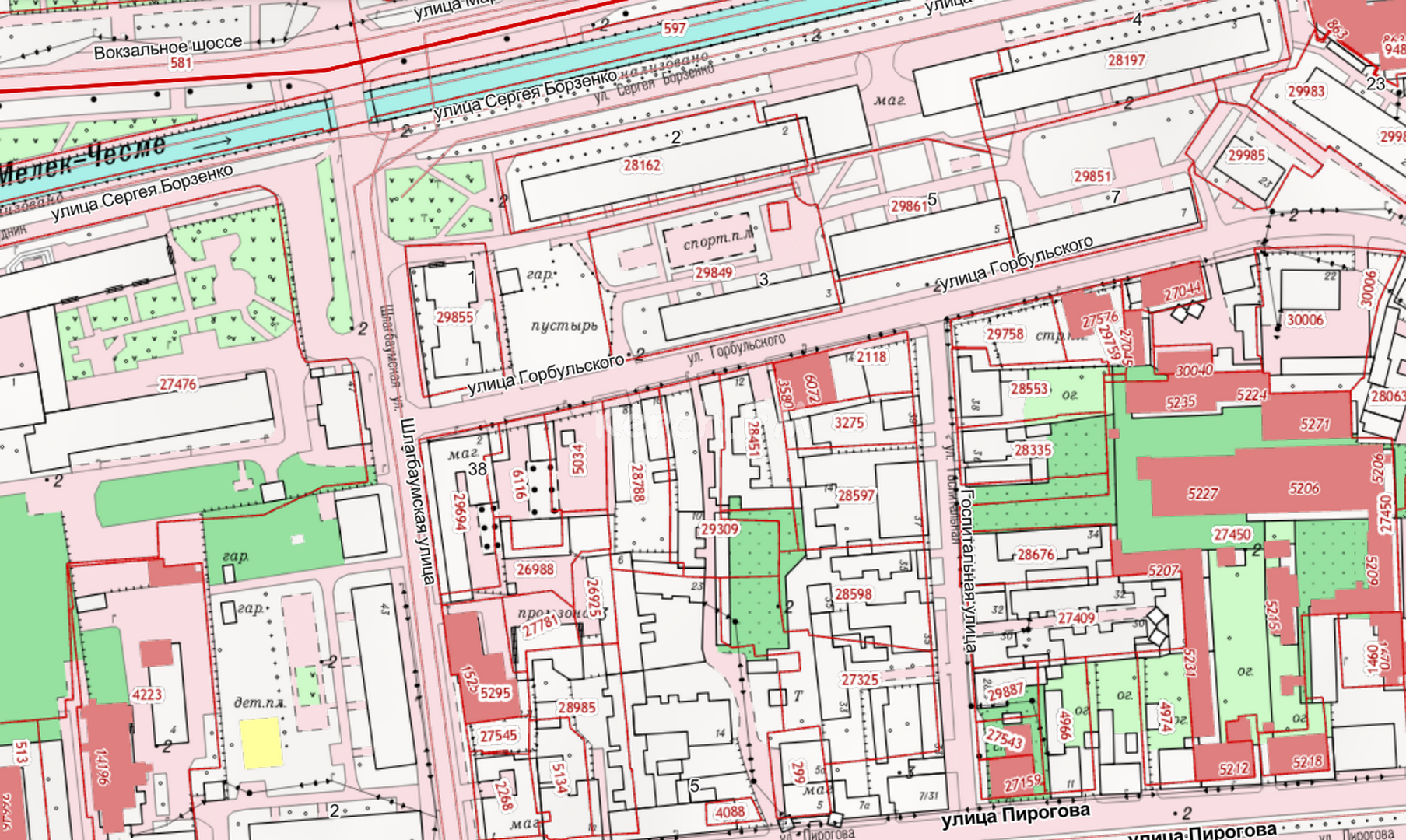The height and width of the screenshot is (840, 1406).
Task: Click the Вокзальное шоссе street label
Action: (168, 47)
